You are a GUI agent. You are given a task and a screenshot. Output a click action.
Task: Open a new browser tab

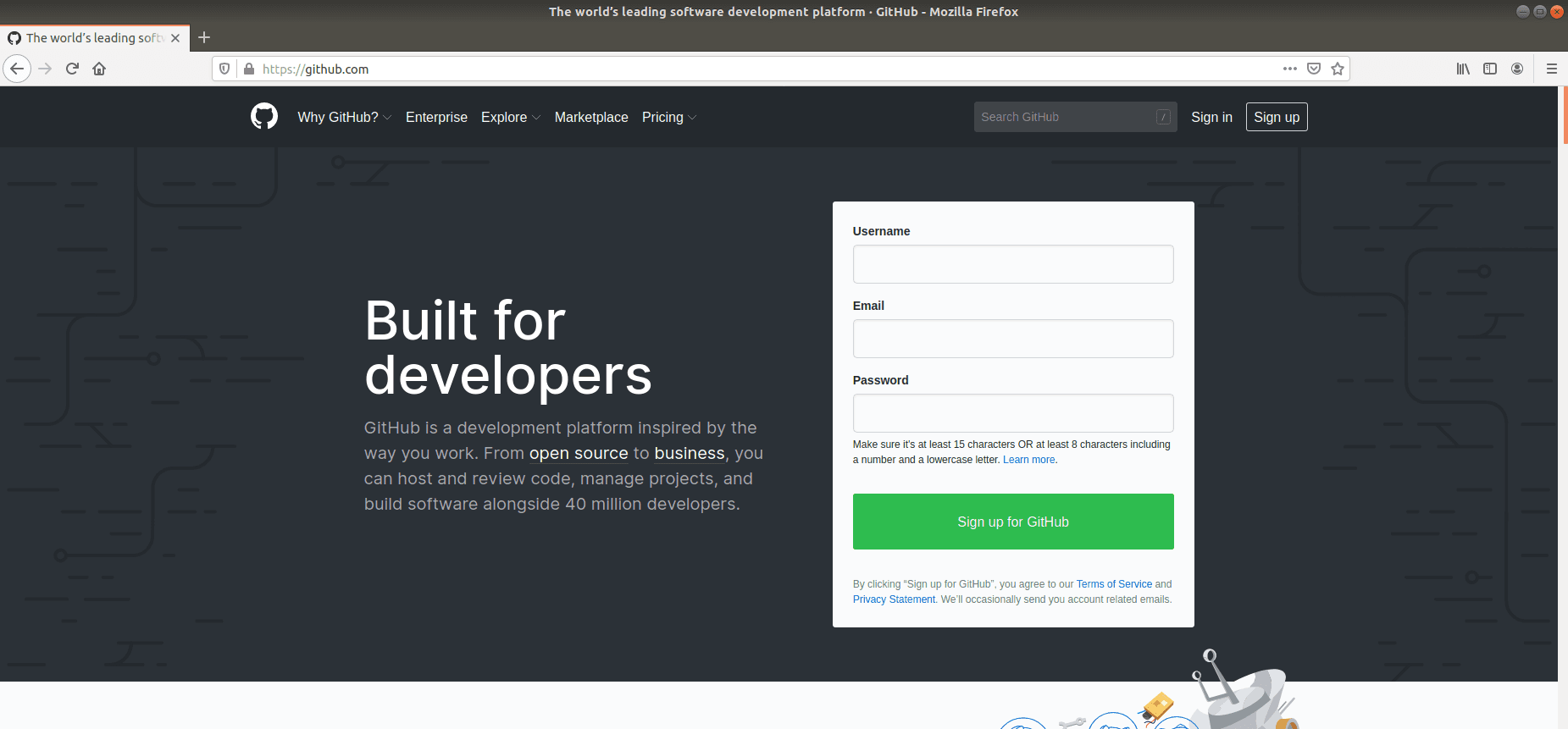coord(204,37)
